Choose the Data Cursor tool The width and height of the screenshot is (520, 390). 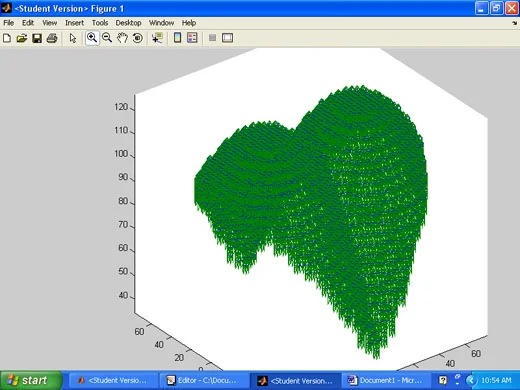tap(157, 38)
